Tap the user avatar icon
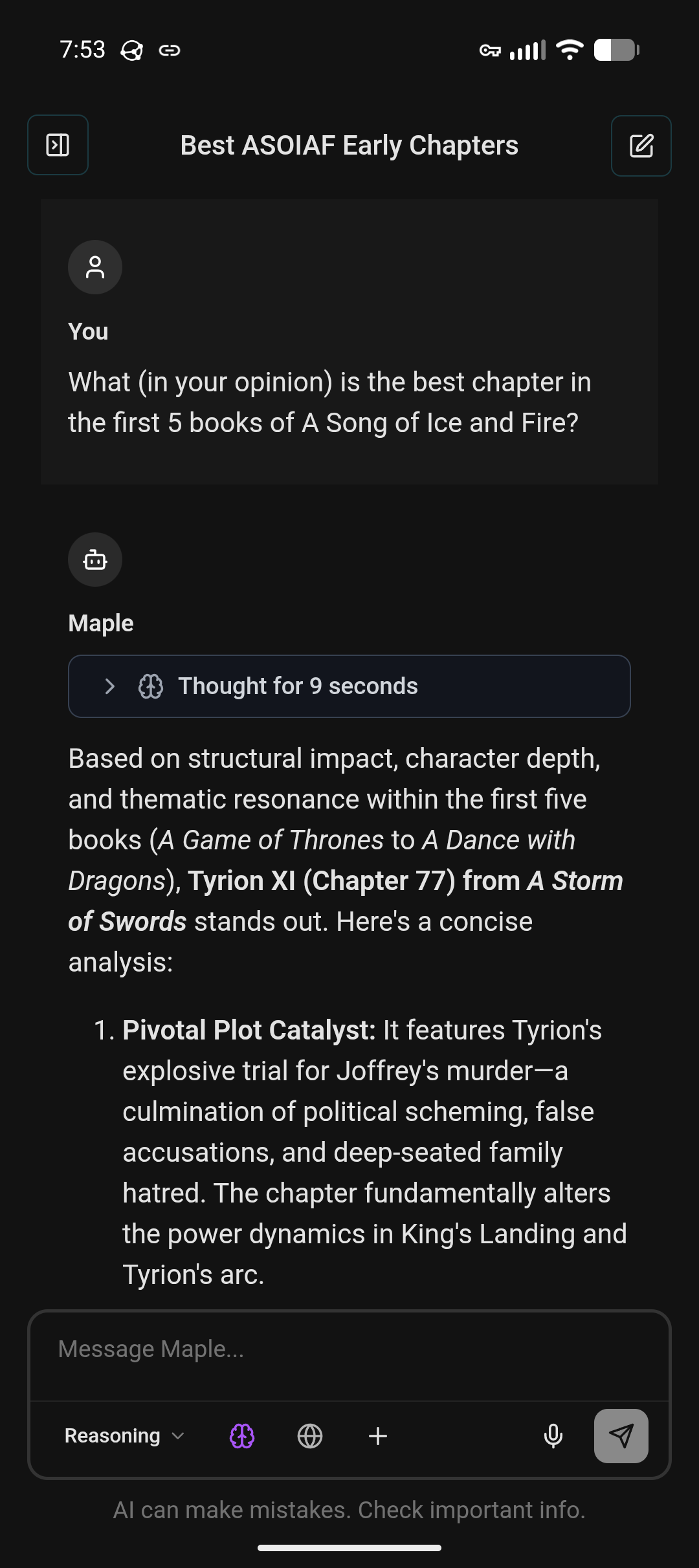 pyautogui.click(x=95, y=267)
